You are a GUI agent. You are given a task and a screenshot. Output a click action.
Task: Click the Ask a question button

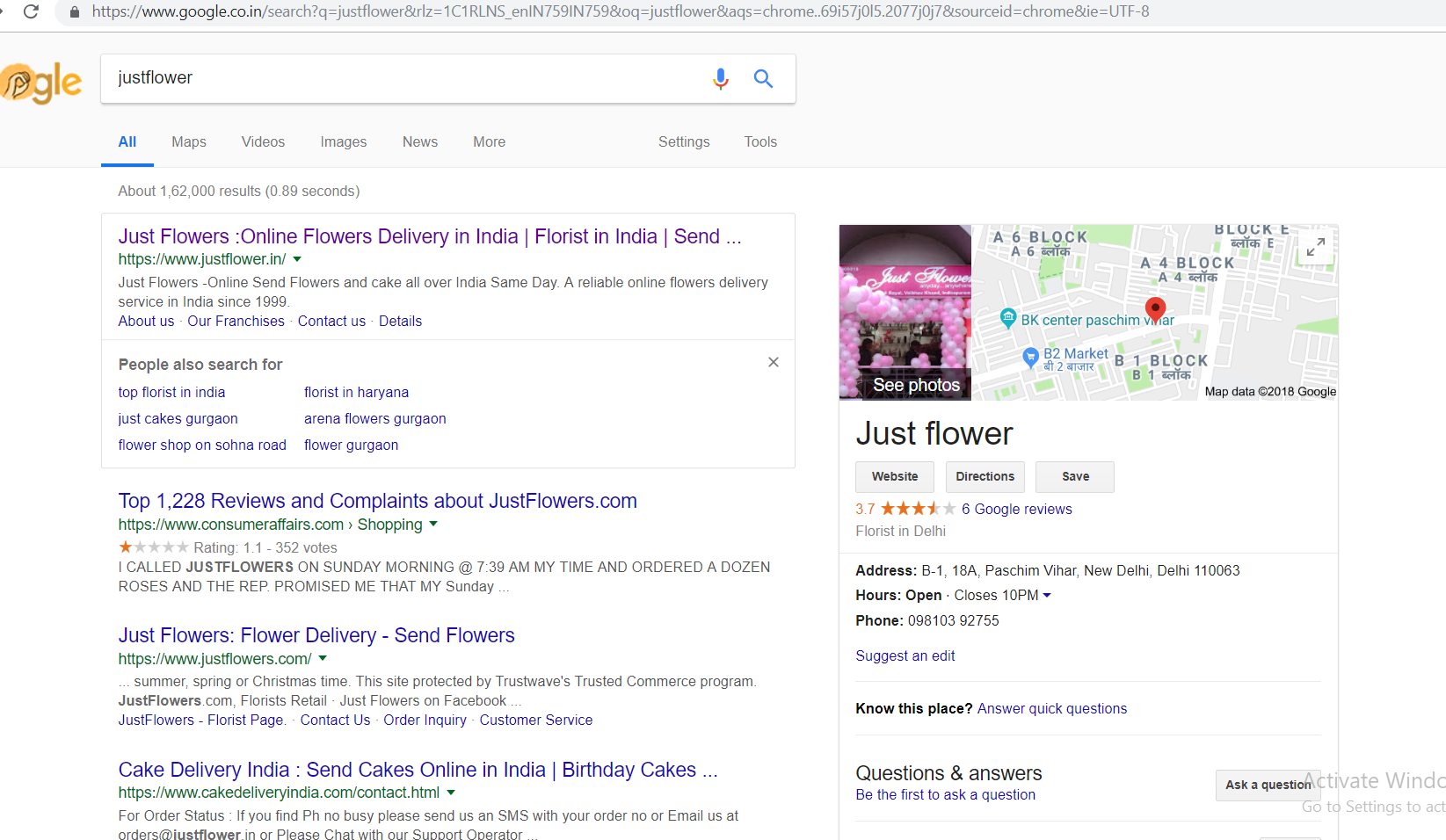tap(1268, 785)
